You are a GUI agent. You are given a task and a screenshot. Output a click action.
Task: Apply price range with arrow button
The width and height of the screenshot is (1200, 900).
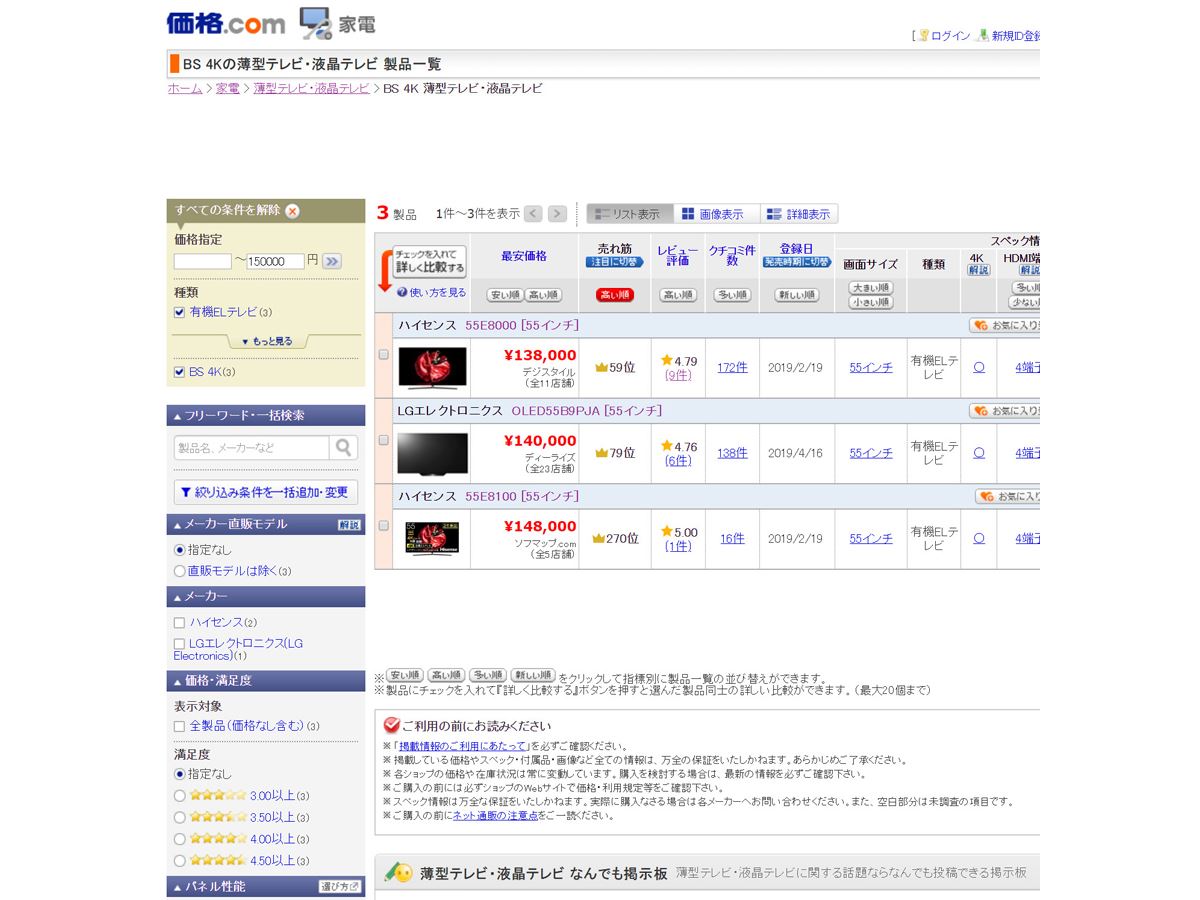click(x=332, y=261)
